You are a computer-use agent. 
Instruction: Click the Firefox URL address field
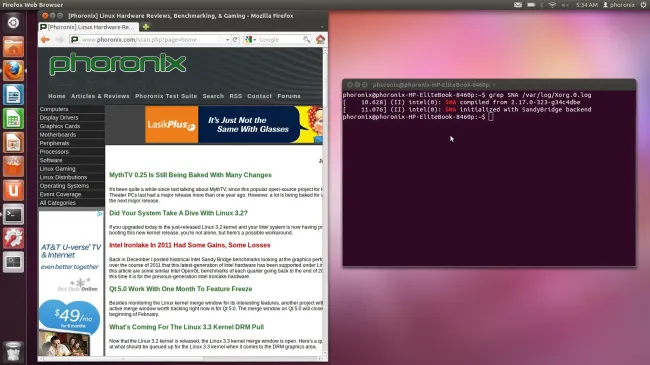click(x=149, y=39)
